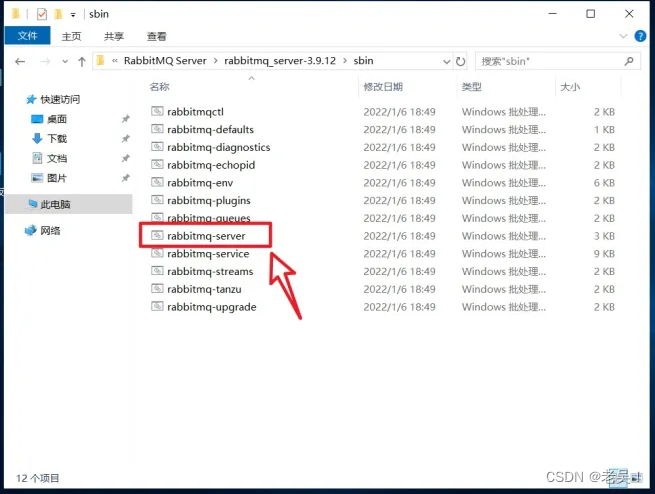Click sbin segment in address bar
Viewport: 655px width, 494px height.
pos(363,61)
